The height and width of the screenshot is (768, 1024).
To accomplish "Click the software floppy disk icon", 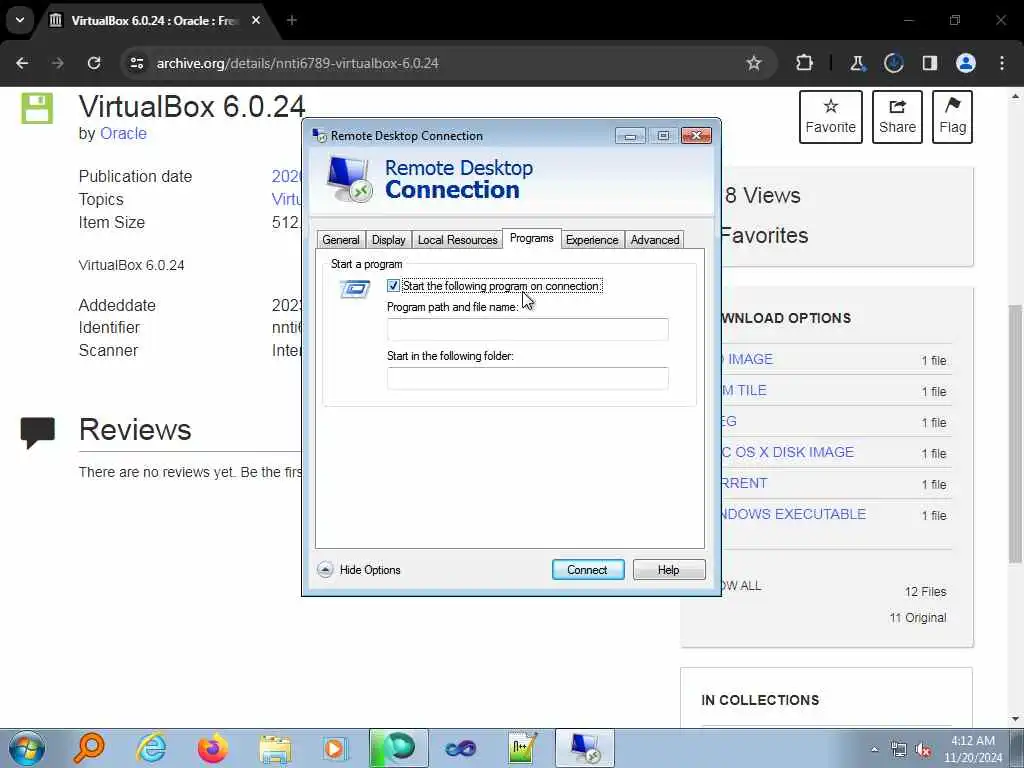I will click(37, 108).
